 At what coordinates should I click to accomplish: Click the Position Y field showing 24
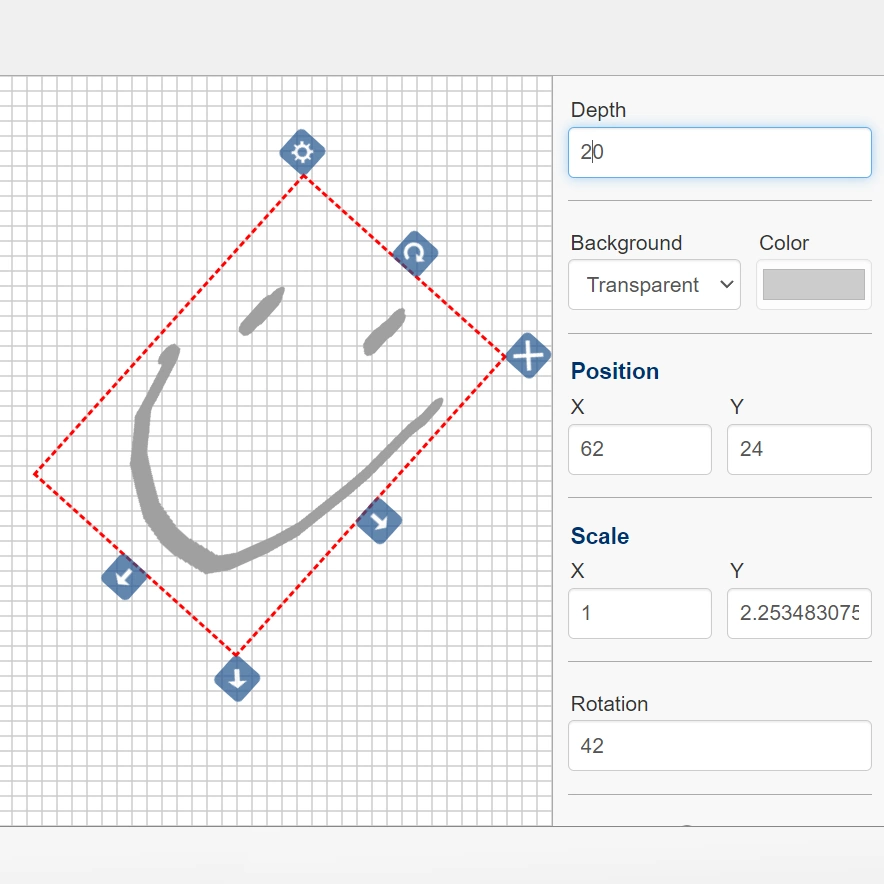click(798, 449)
